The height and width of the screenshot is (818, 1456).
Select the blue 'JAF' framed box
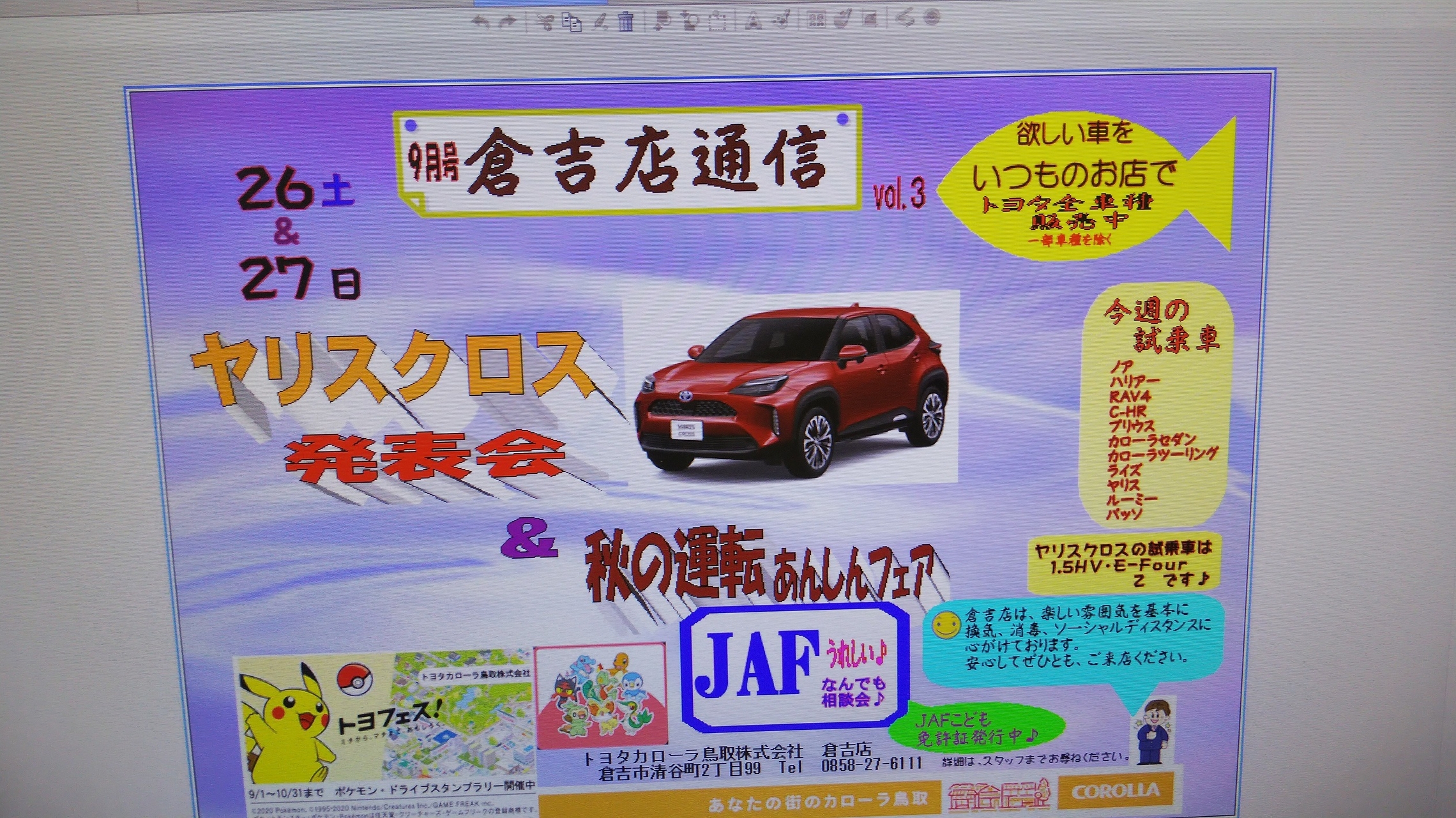click(x=795, y=666)
